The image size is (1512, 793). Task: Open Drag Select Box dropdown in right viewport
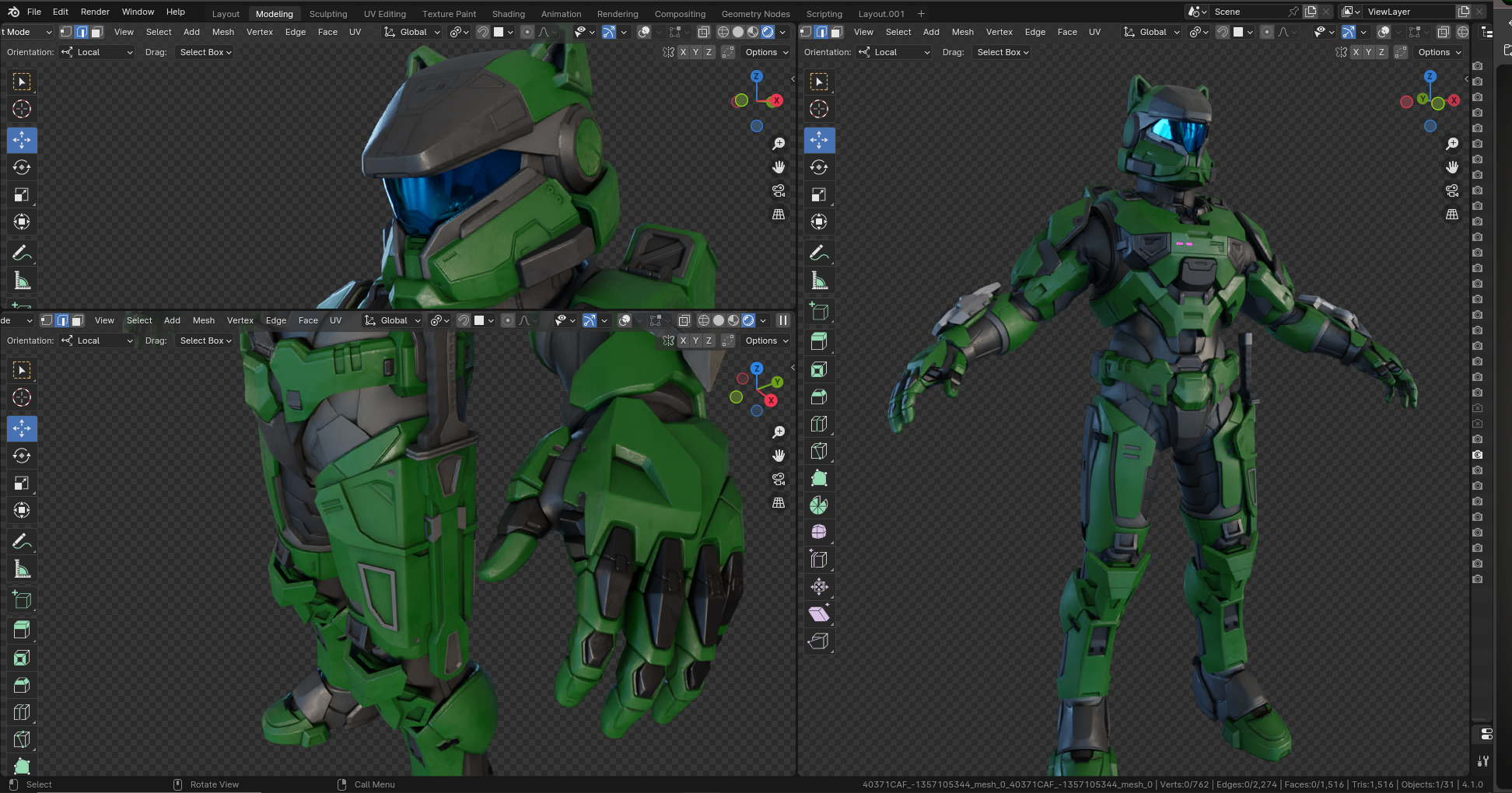[1003, 52]
